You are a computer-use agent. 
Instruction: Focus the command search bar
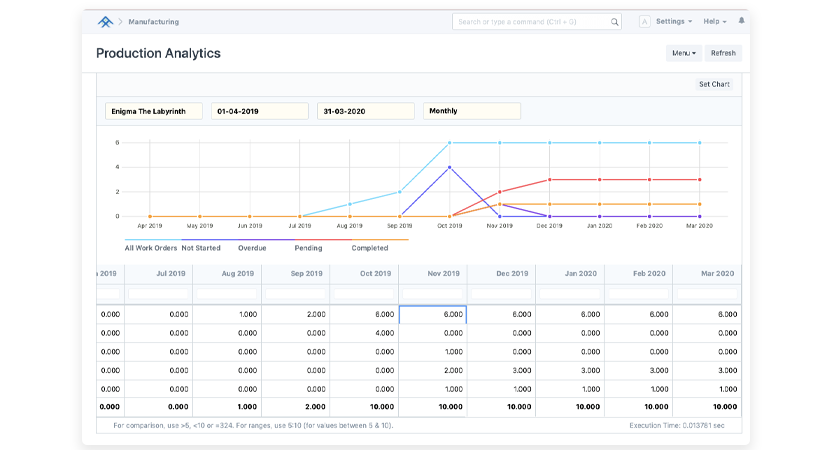coord(536,22)
